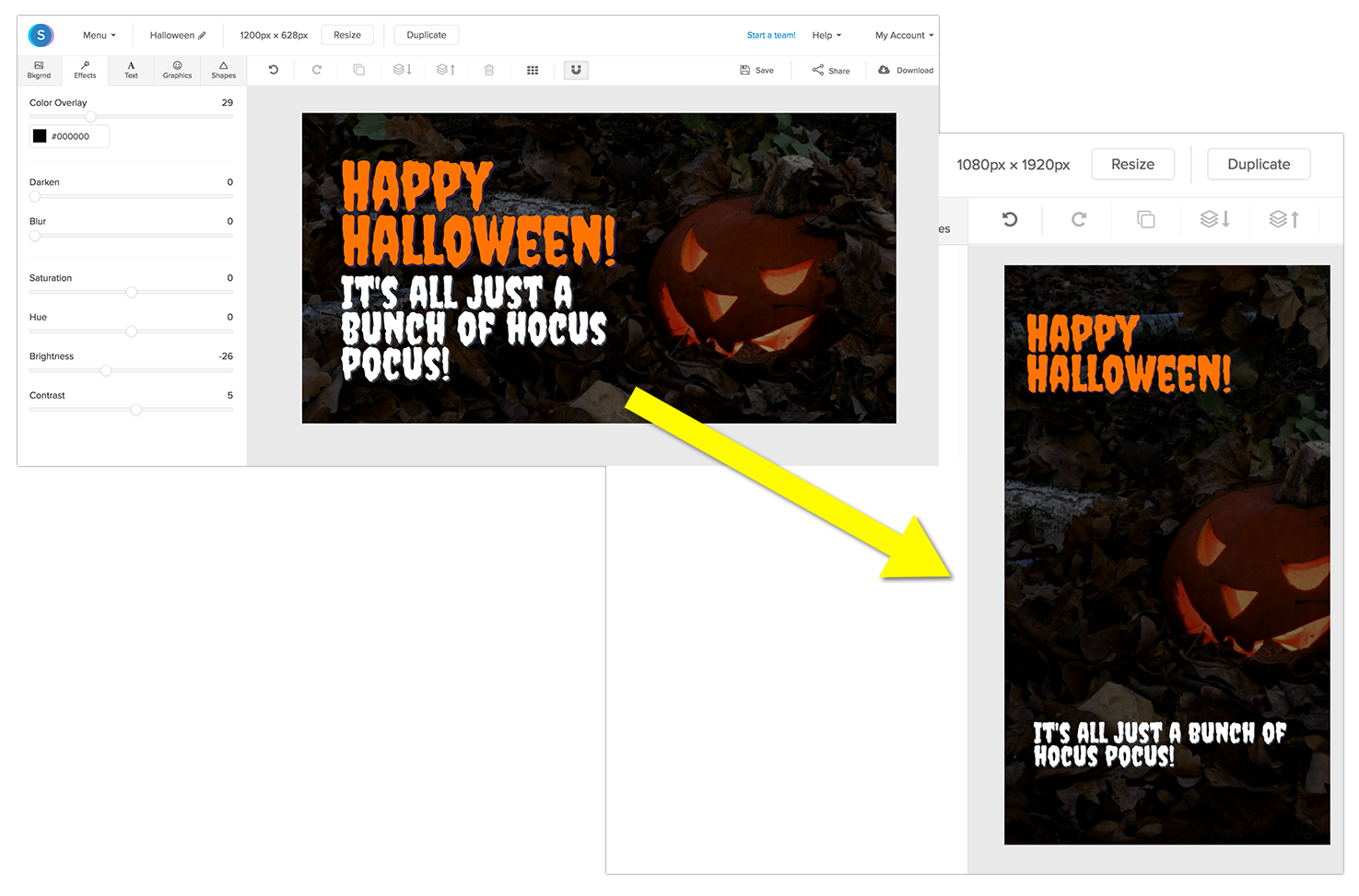Switch to the Text tab

131,70
